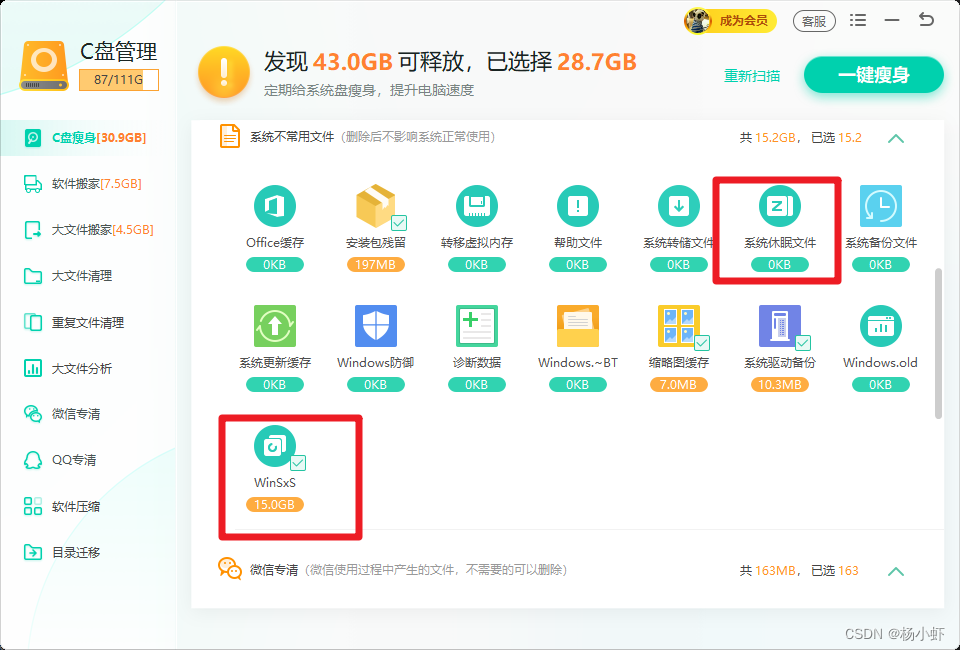Click the 客服 button
Image resolution: width=960 pixels, height=650 pixels.
(x=814, y=21)
